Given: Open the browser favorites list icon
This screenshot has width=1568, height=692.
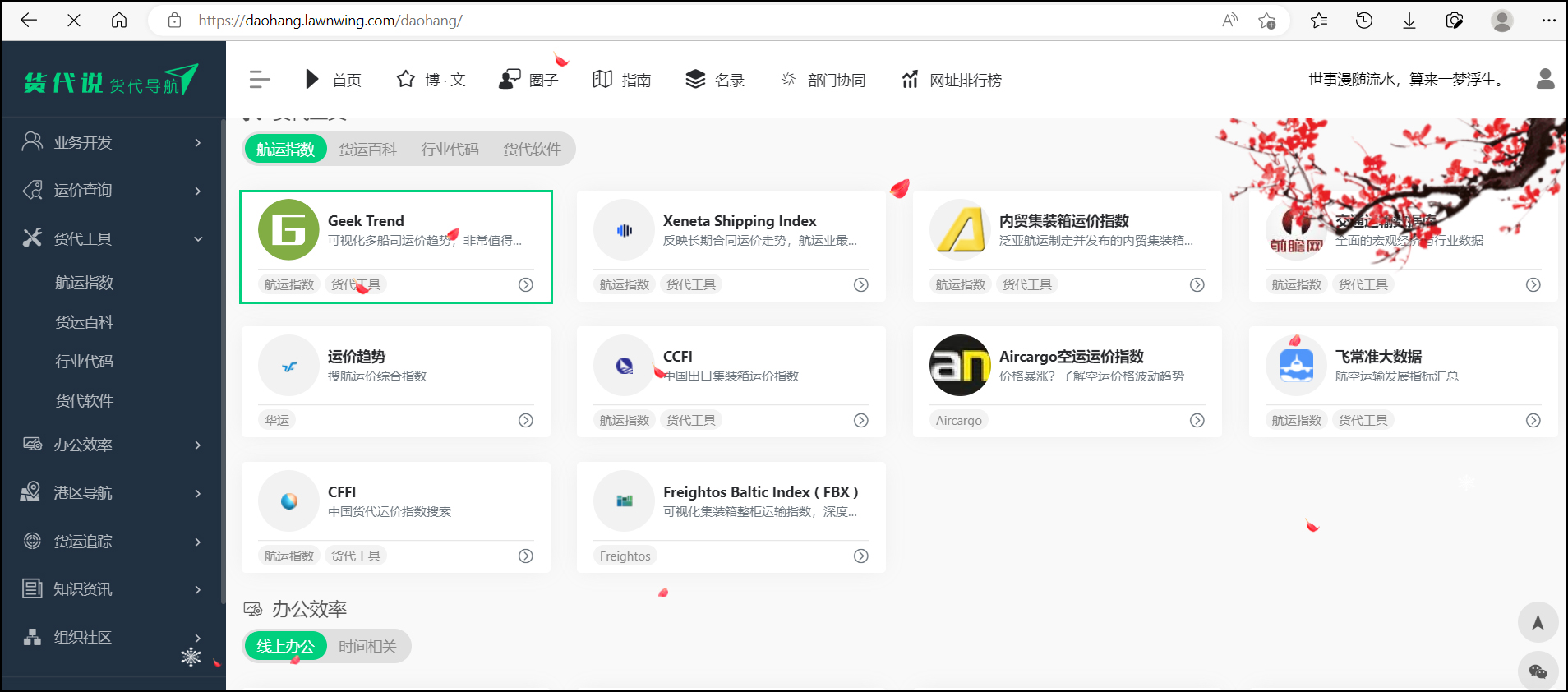Looking at the screenshot, I should [x=1319, y=21].
